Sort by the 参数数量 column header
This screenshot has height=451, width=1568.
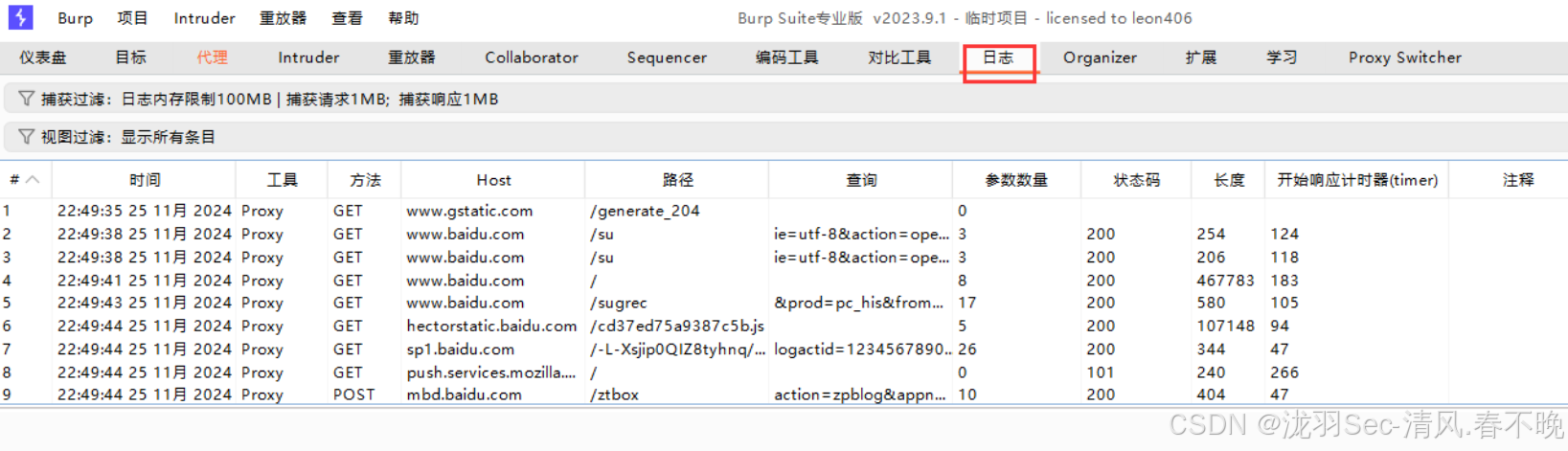point(1016,180)
